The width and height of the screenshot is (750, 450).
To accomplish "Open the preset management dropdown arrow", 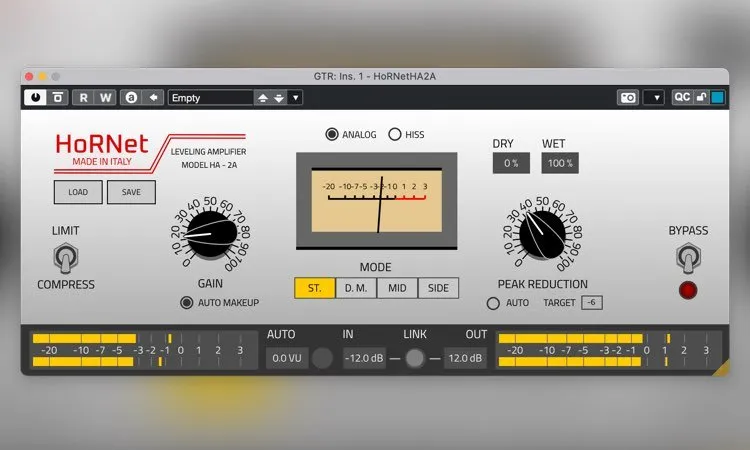I will coord(296,98).
